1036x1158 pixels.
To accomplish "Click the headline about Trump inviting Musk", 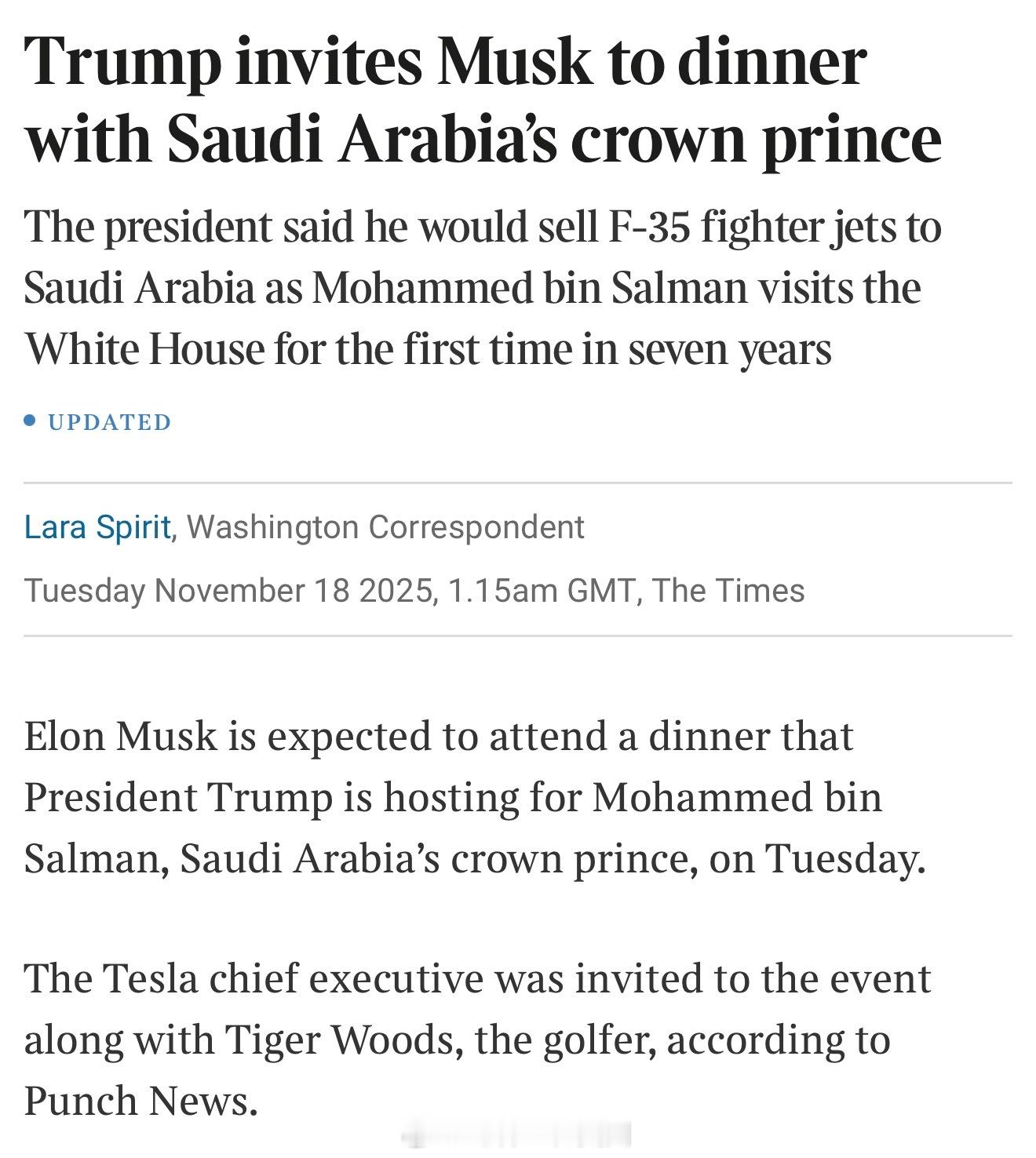I will 482,98.
